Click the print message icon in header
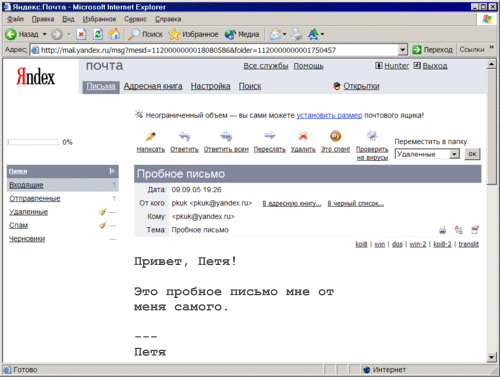Screen dimensions: 500x377 pyautogui.click(x=442, y=230)
